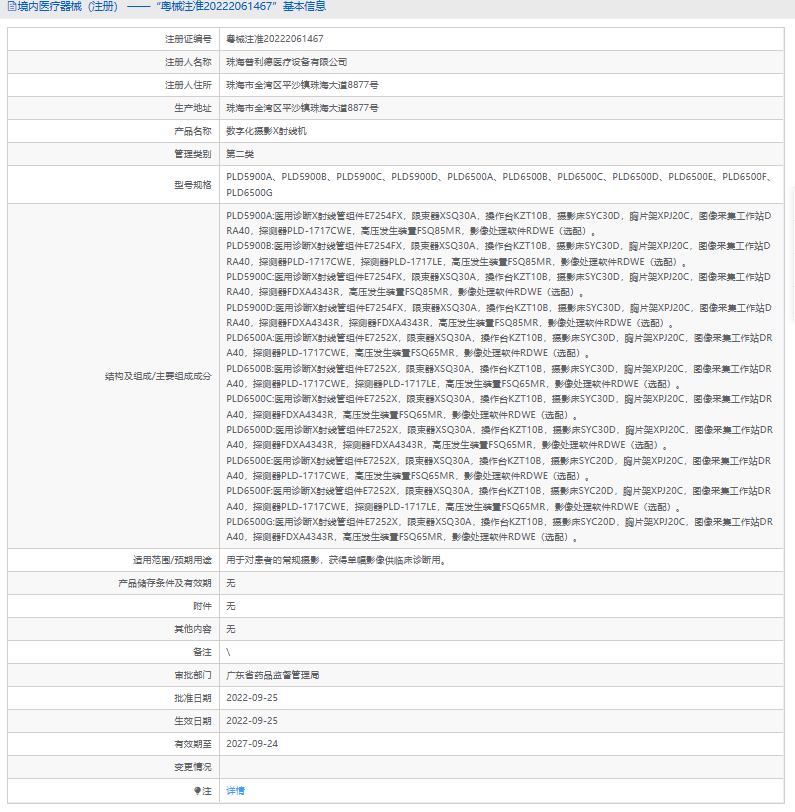The width and height of the screenshot is (795, 812).
Task: Click the PLD5900C: composition line
Action: pos(499,284)
